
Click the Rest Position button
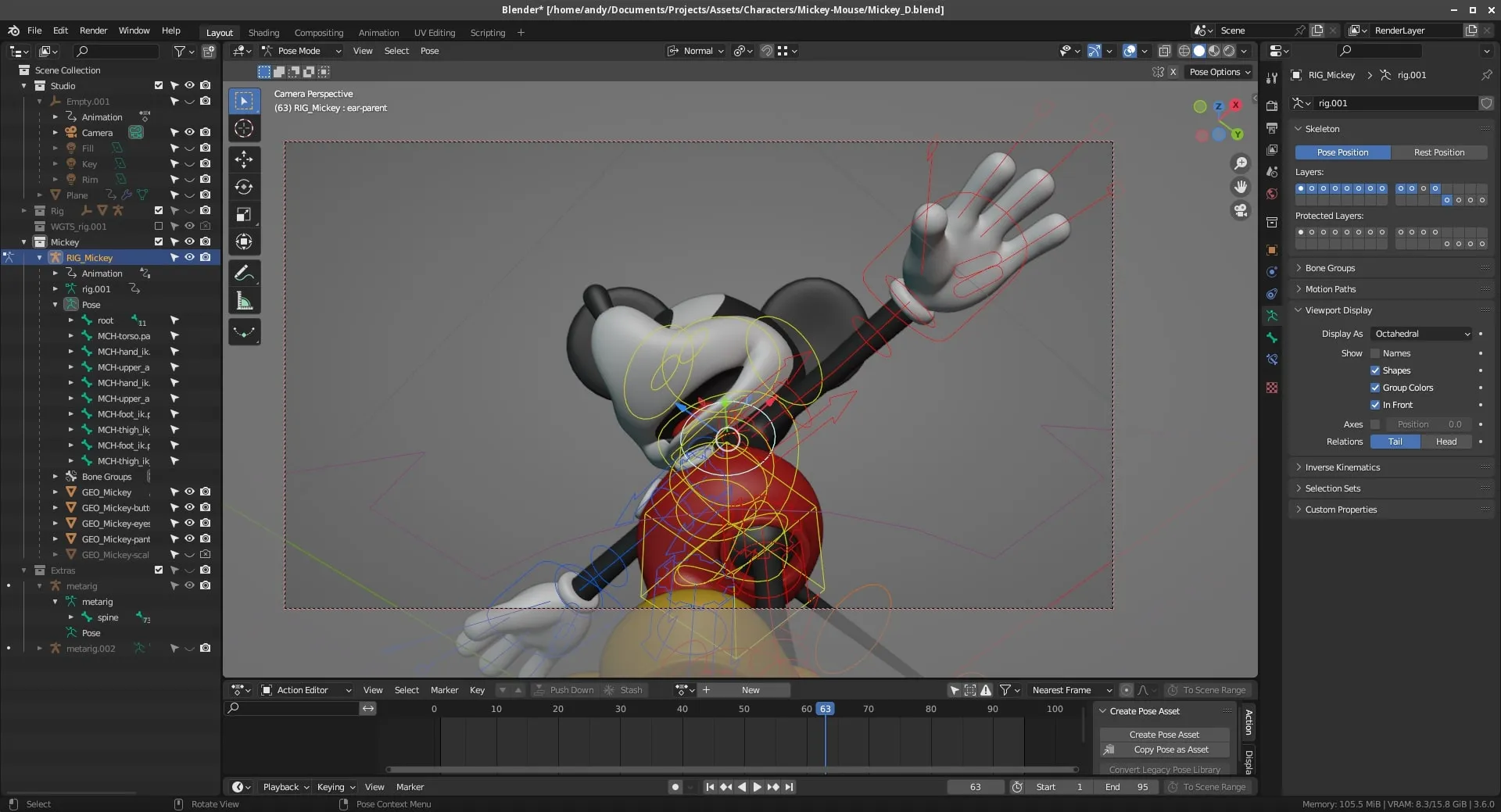point(1439,152)
